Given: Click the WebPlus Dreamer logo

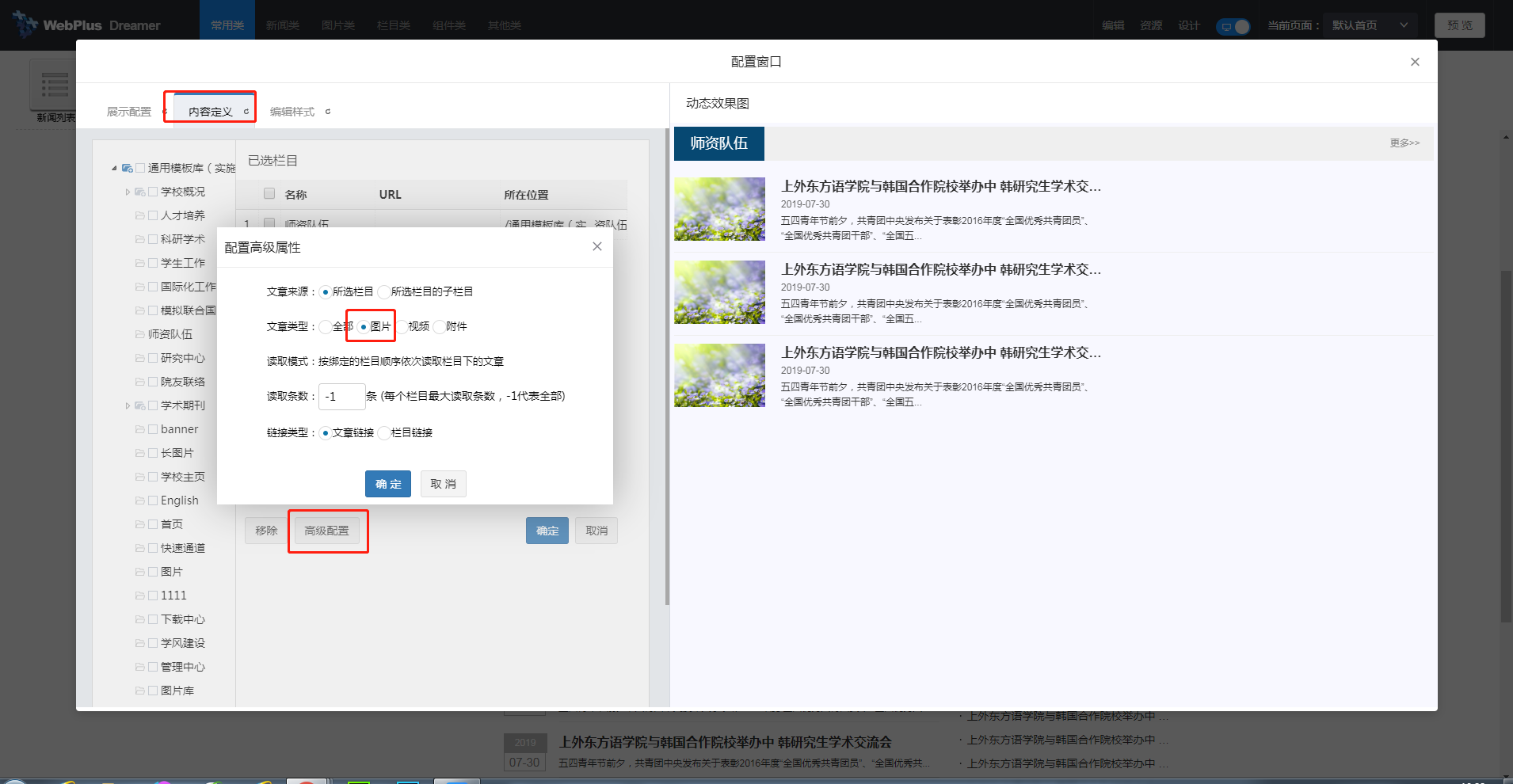Looking at the screenshot, I should [87, 25].
